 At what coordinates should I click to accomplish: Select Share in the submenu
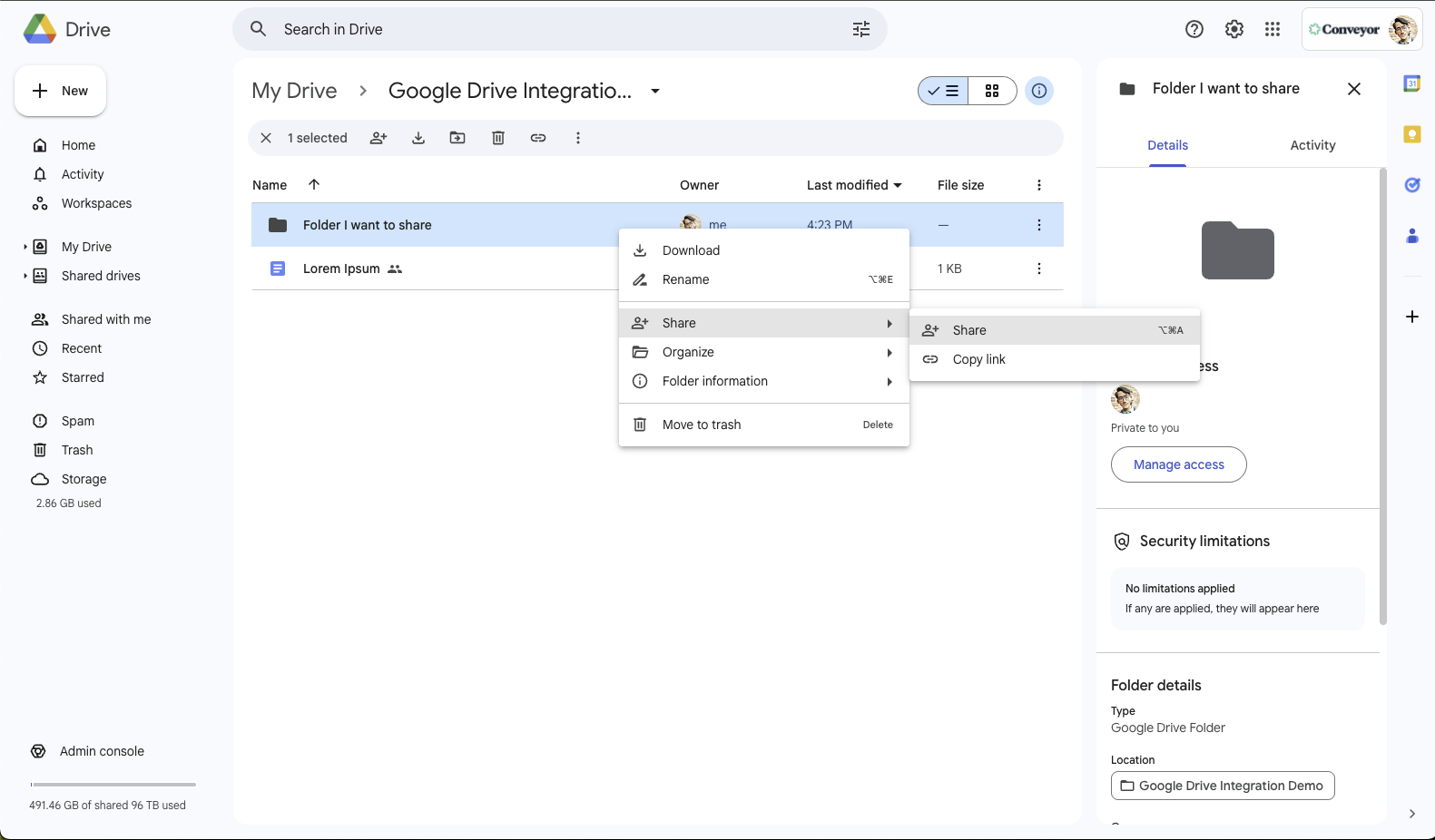pos(1055,330)
